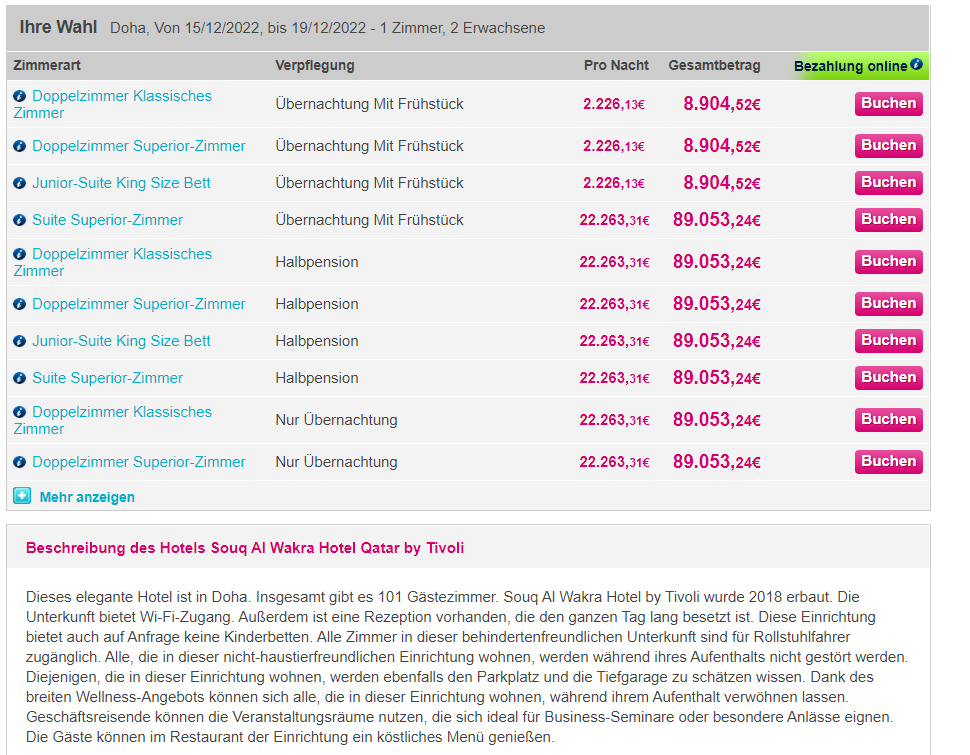Click info icon for Nur Übernachtung Doppelzimmer Superior-Zimmer
Screen dimensions: 970x755
point(19,462)
